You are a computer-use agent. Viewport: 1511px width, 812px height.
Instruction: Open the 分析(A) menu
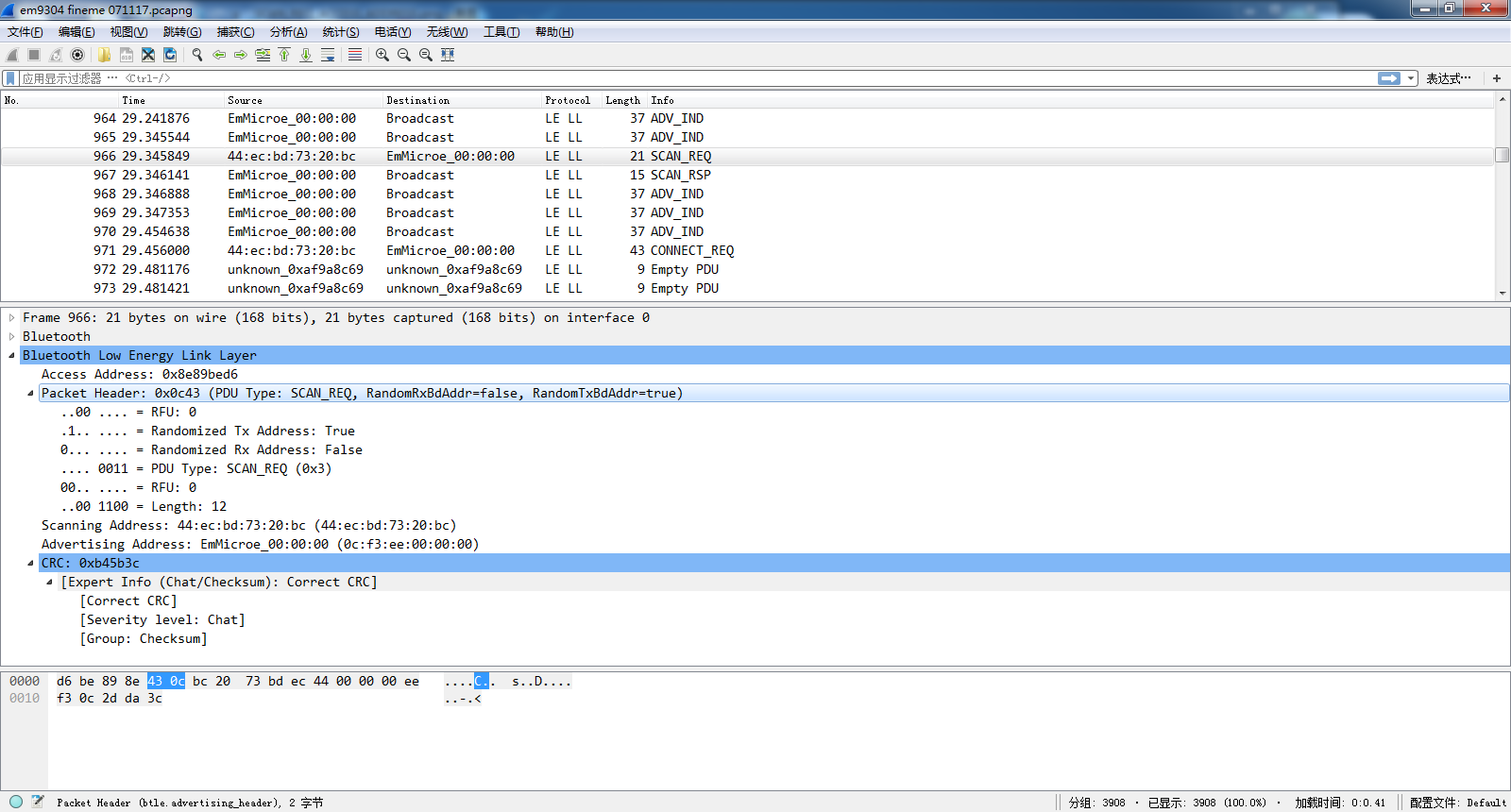pyautogui.click(x=288, y=32)
